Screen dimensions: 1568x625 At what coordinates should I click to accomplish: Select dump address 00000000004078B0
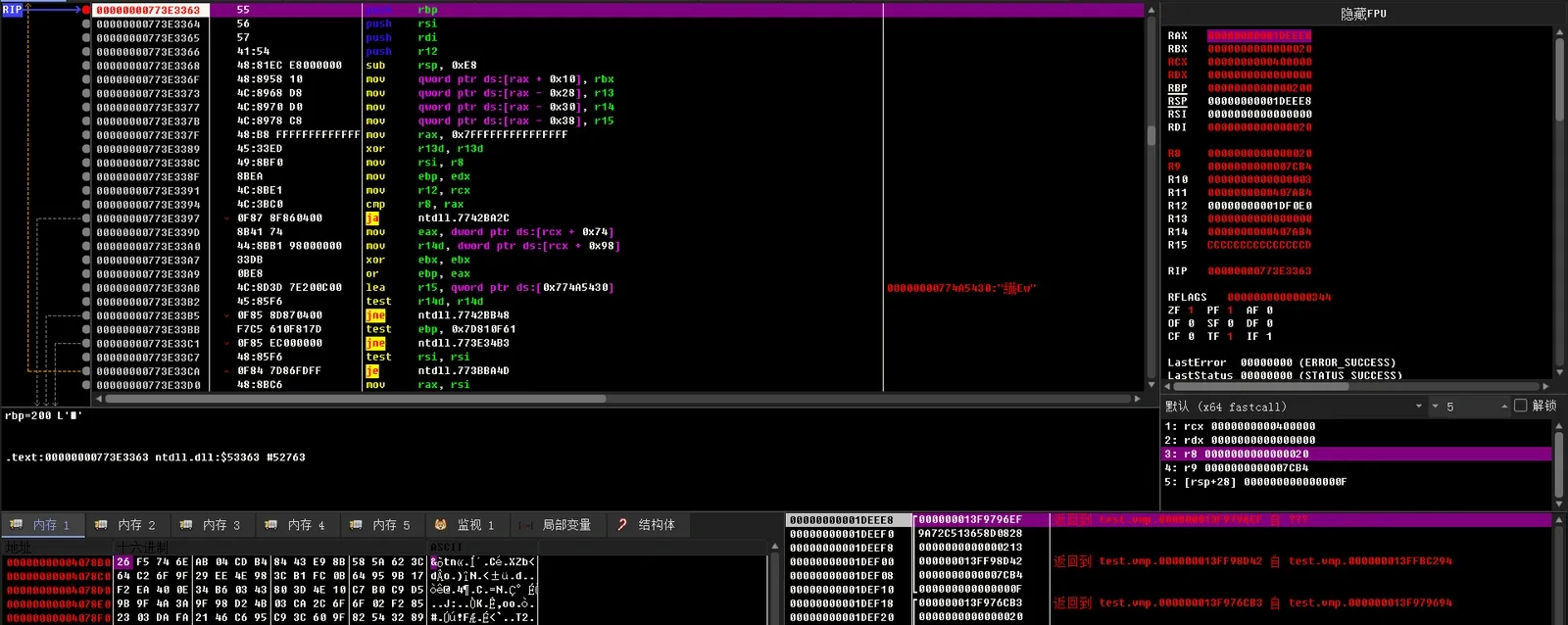coord(59,562)
